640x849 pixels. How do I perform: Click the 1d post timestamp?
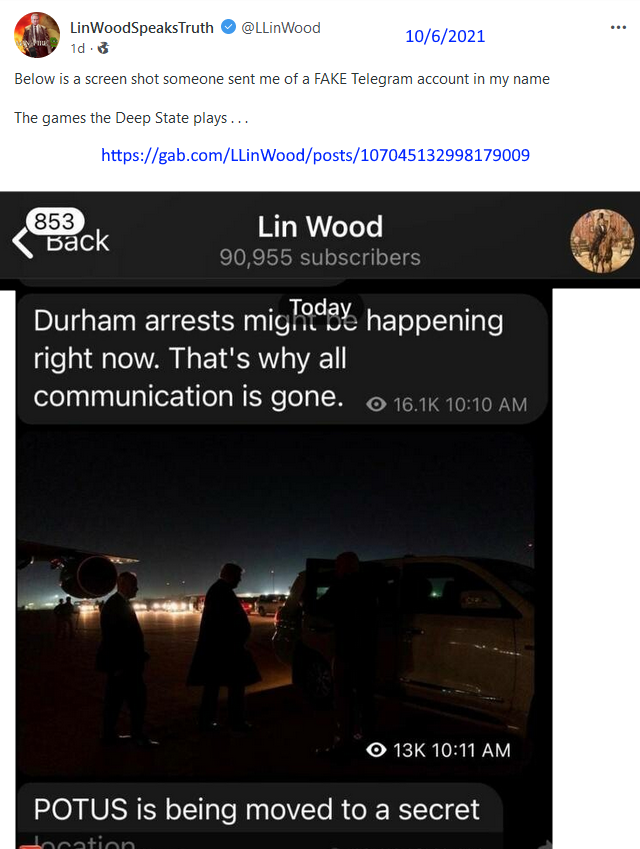tap(77, 49)
